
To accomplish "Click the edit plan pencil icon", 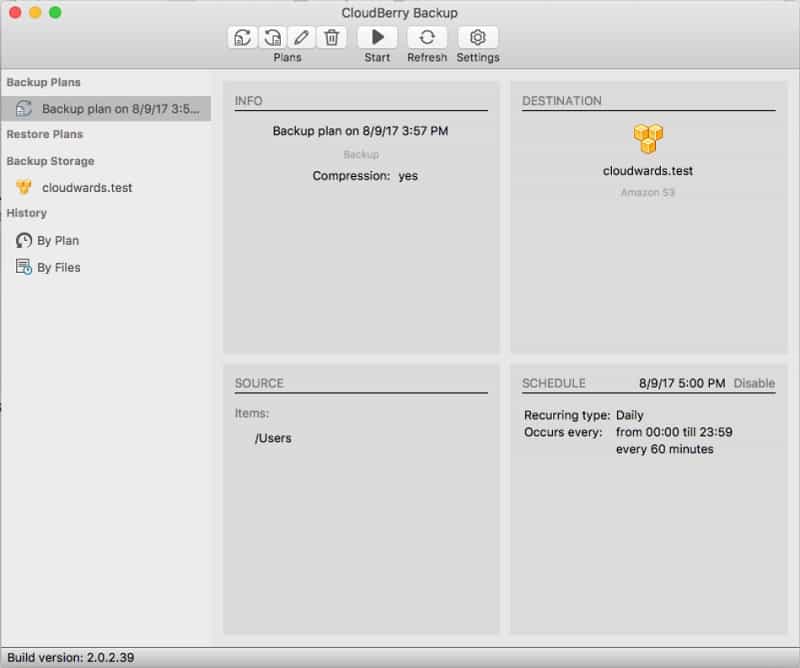I will point(302,37).
